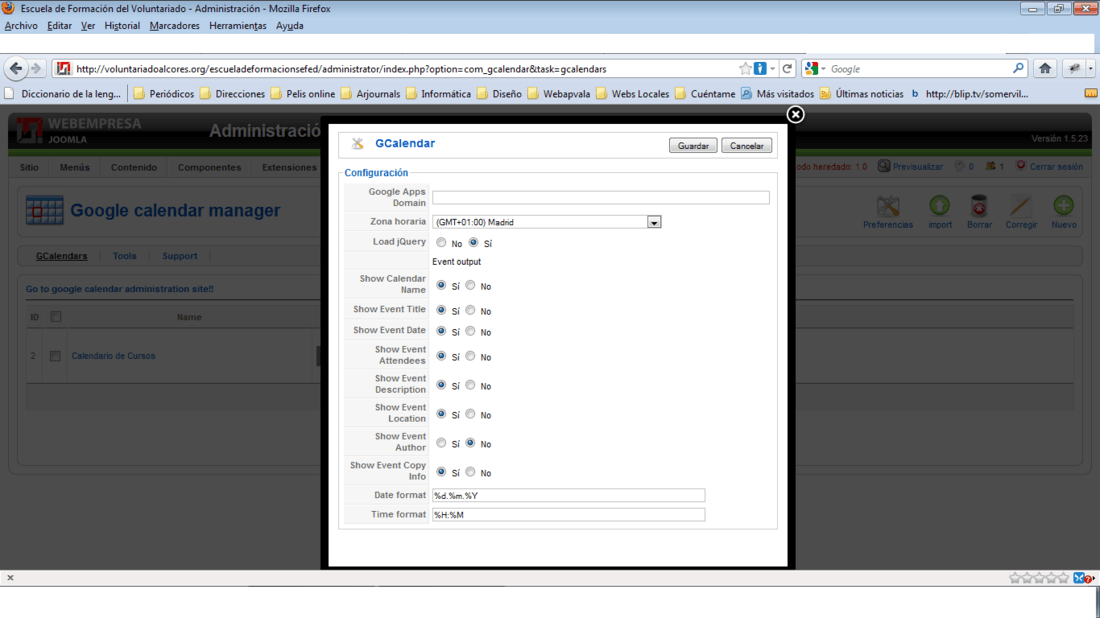Open the Zona horaria dropdown
Image resolution: width=1100 pixels, height=618 pixels.
pyautogui.click(x=653, y=222)
